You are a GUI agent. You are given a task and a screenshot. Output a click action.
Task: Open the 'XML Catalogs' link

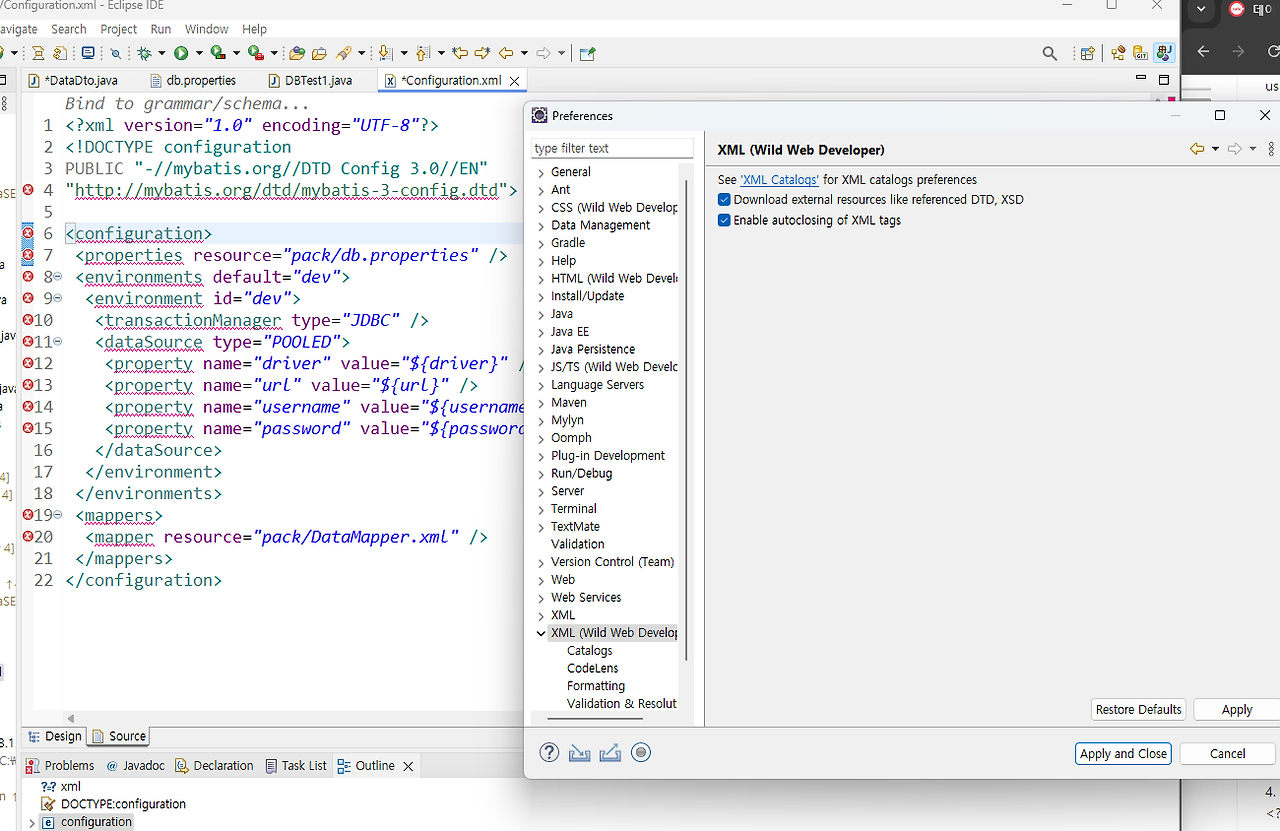(x=780, y=180)
